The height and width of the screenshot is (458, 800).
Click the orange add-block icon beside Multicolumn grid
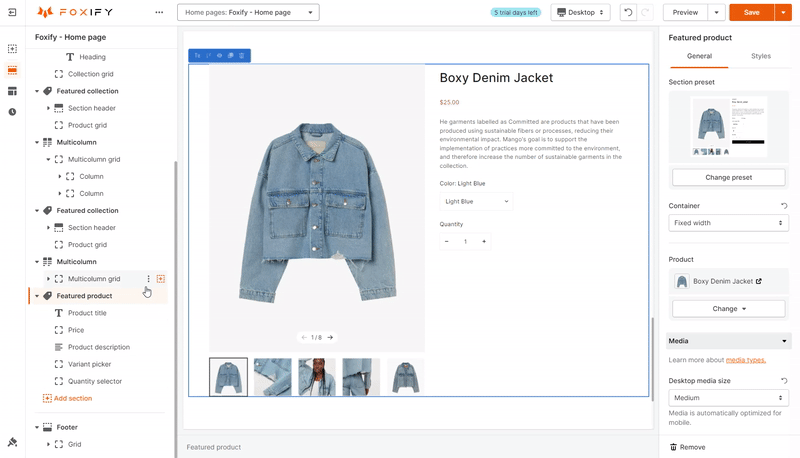[x=161, y=279]
